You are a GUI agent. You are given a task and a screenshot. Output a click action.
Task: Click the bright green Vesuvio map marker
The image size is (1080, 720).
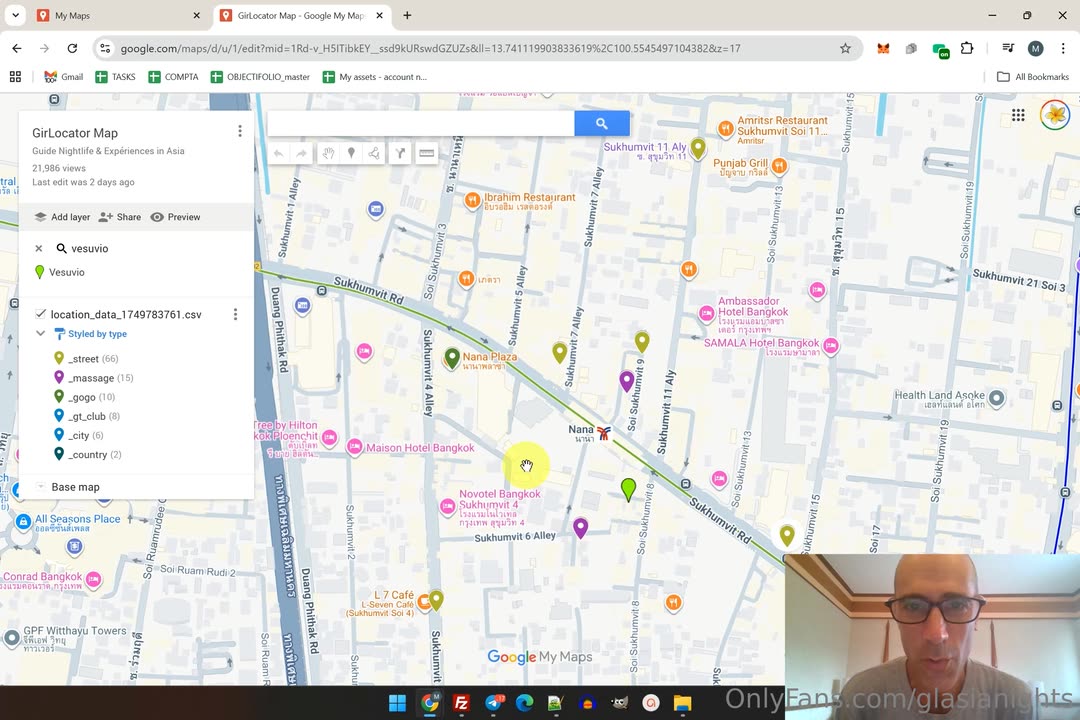[x=628, y=489]
